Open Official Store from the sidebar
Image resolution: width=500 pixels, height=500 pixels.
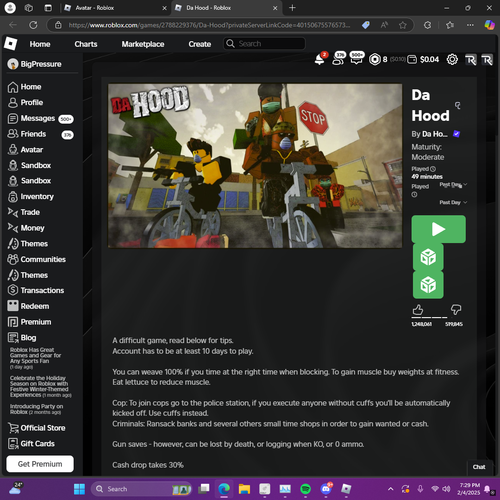point(37,428)
